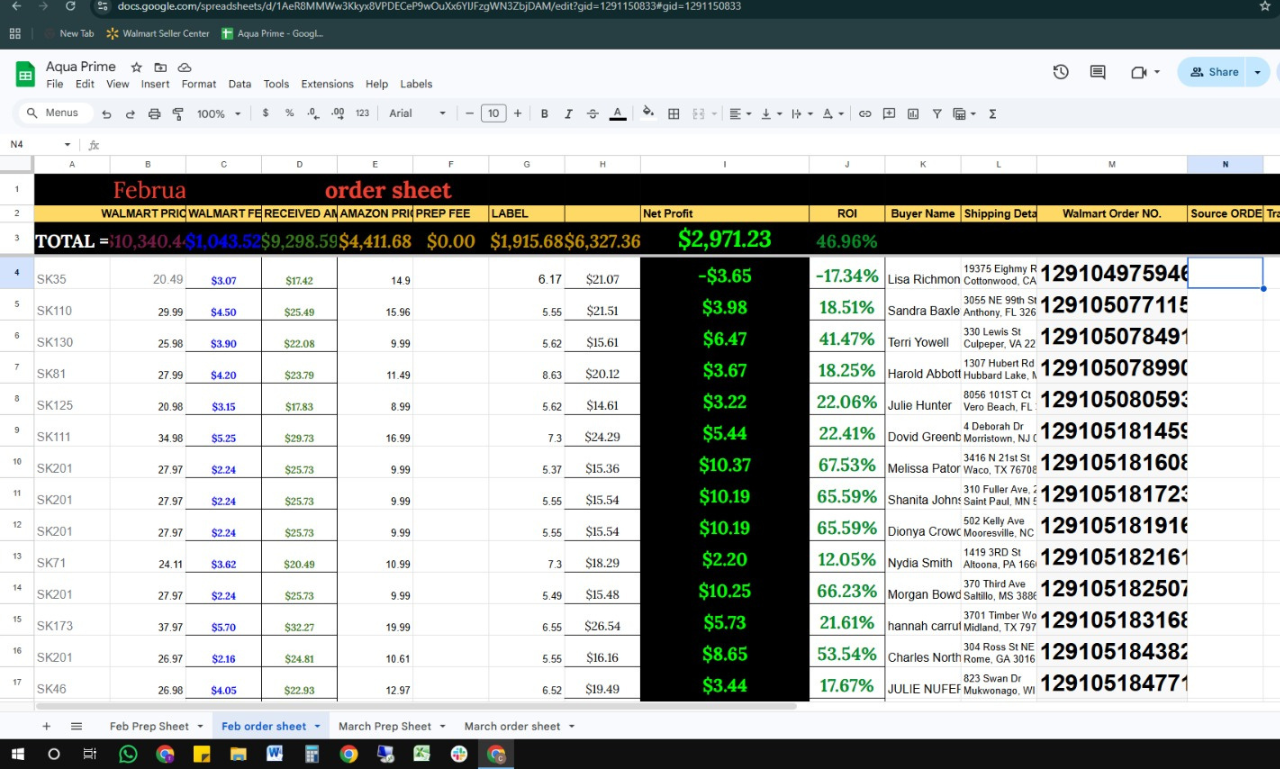Open zoom level 100% dropdown

pos(219,114)
